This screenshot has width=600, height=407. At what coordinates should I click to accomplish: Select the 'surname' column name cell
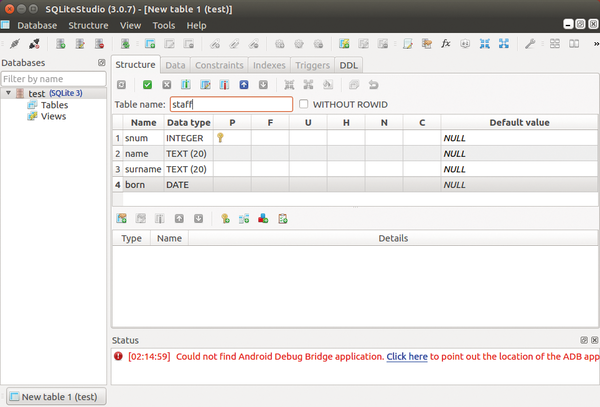pos(143,169)
